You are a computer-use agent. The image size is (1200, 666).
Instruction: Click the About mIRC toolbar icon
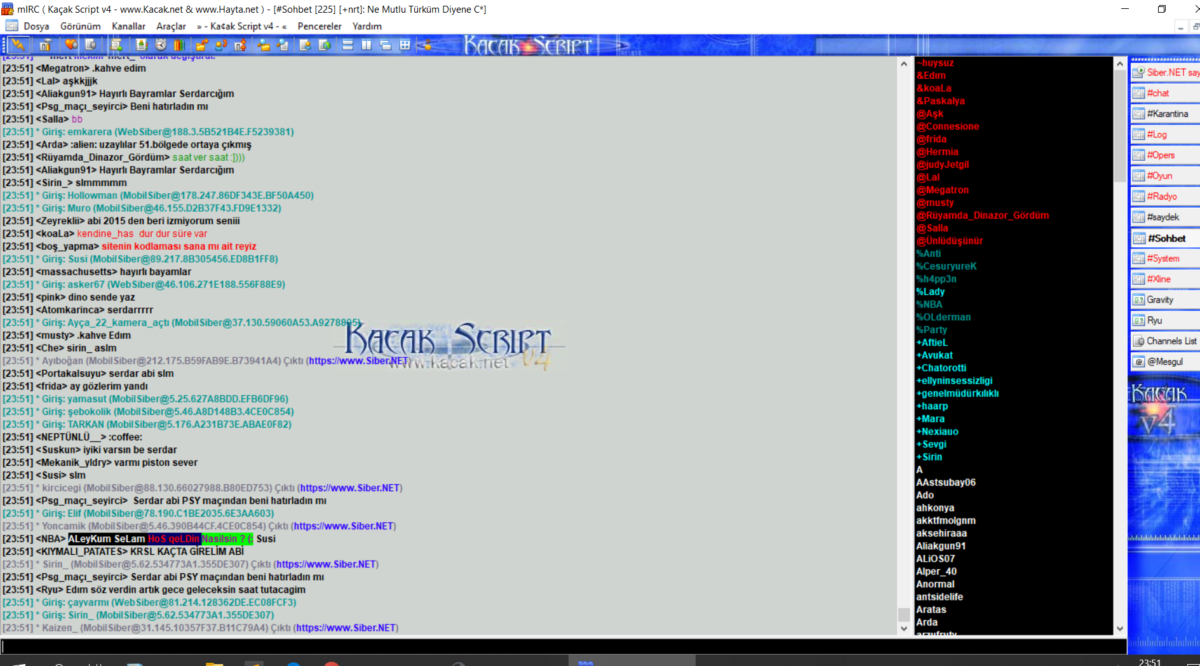click(x=426, y=45)
